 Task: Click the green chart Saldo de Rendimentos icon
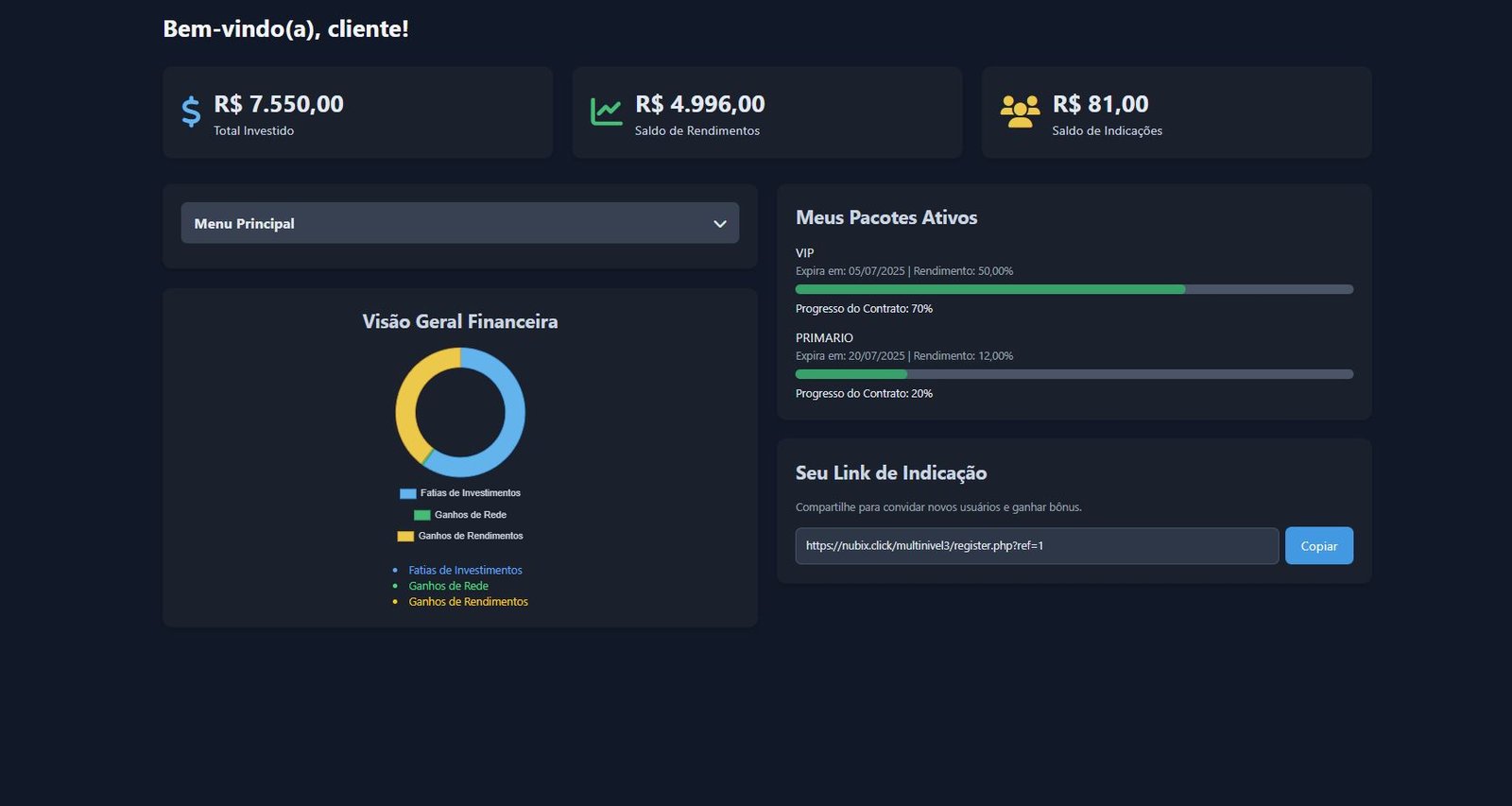pos(606,111)
